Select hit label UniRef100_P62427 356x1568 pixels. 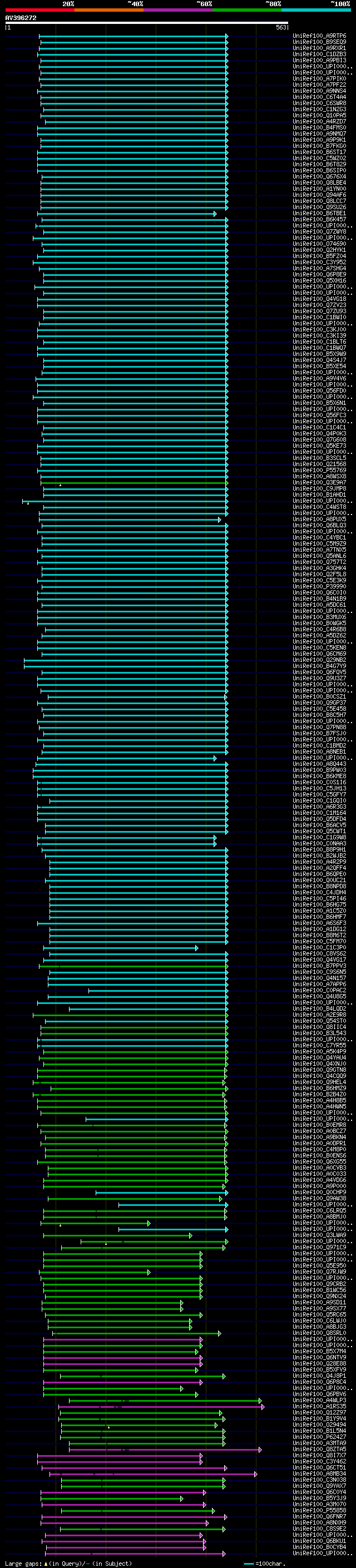(x=319, y=1437)
